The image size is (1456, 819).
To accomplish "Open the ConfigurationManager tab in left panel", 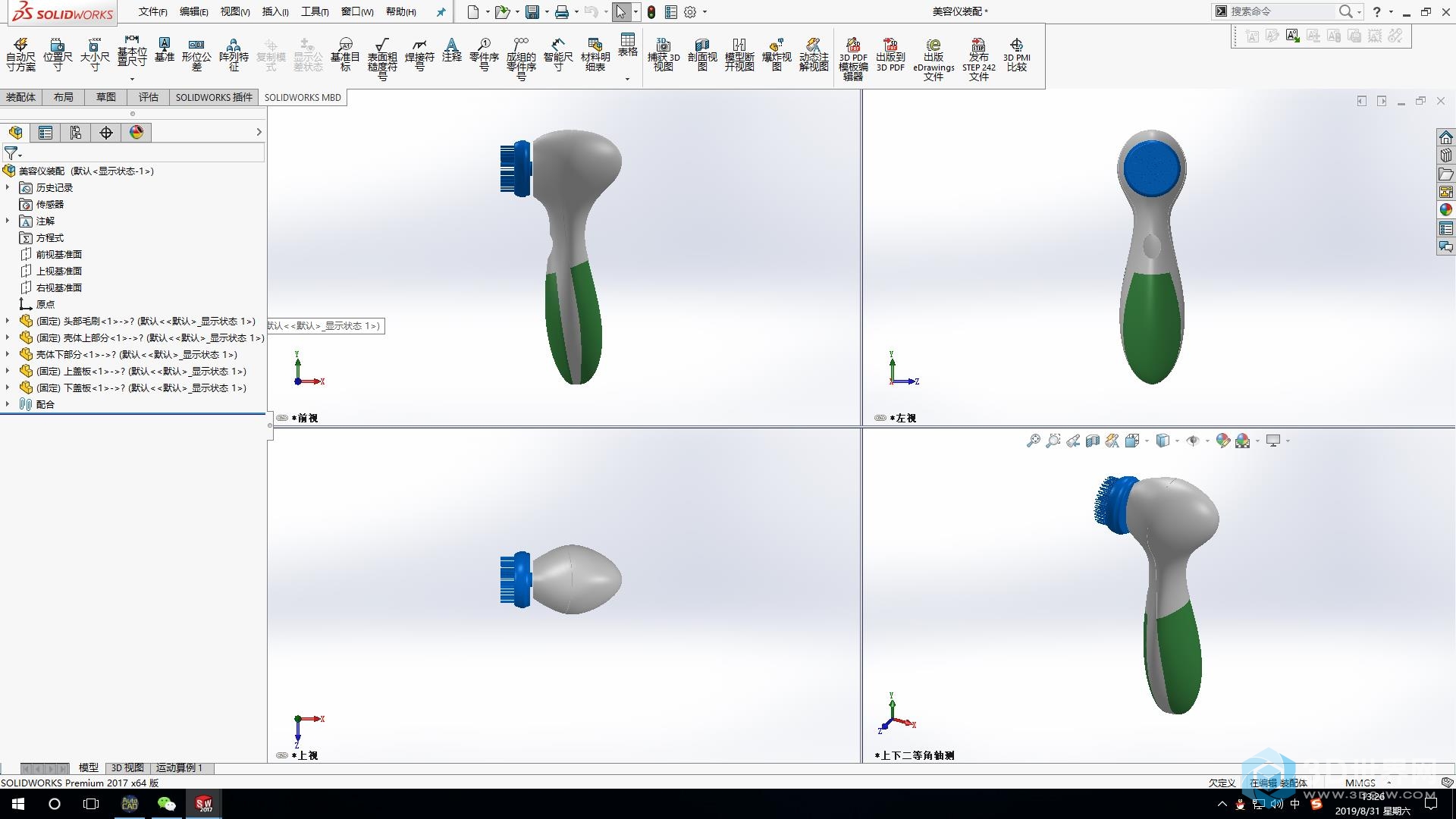I will tap(76, 133).
